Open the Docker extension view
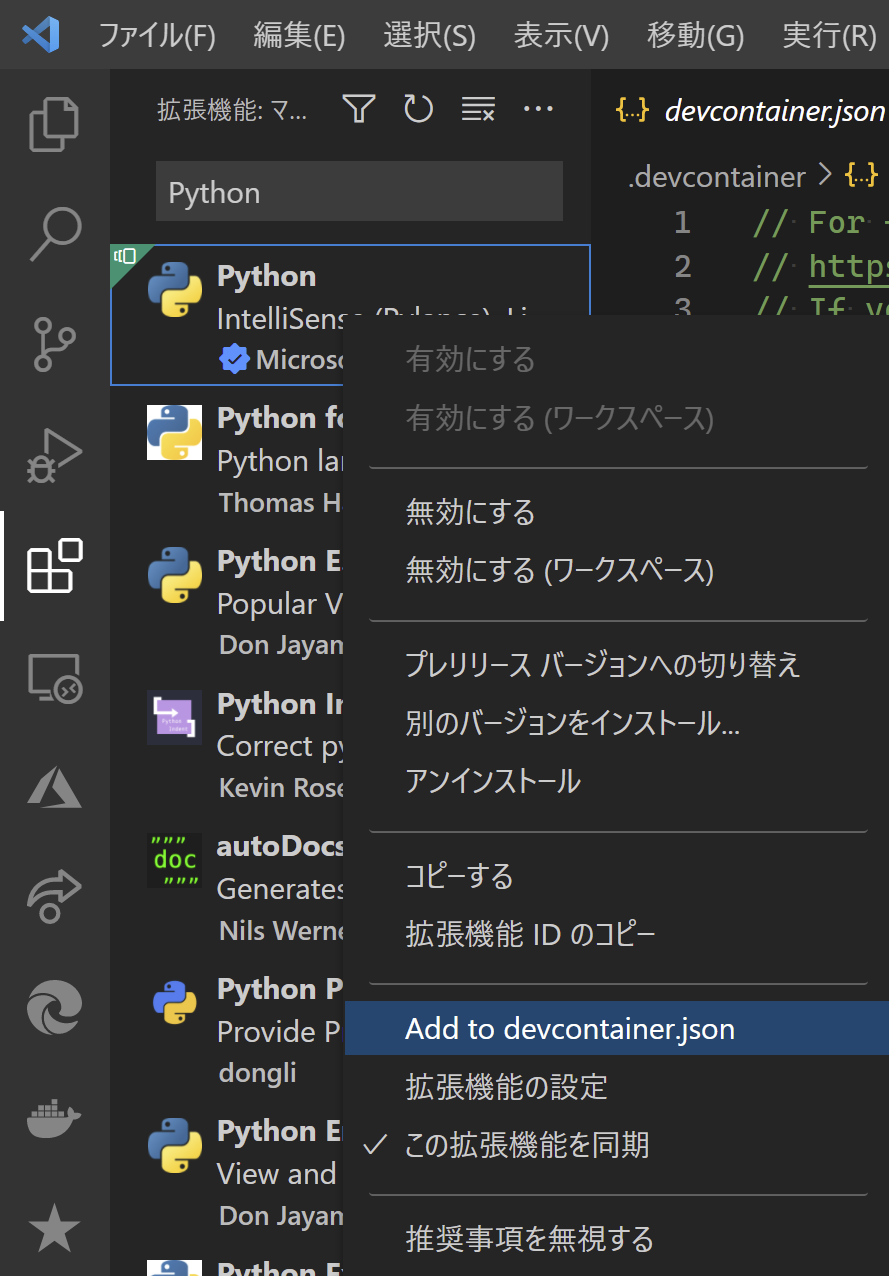 tap(53, 1119)
